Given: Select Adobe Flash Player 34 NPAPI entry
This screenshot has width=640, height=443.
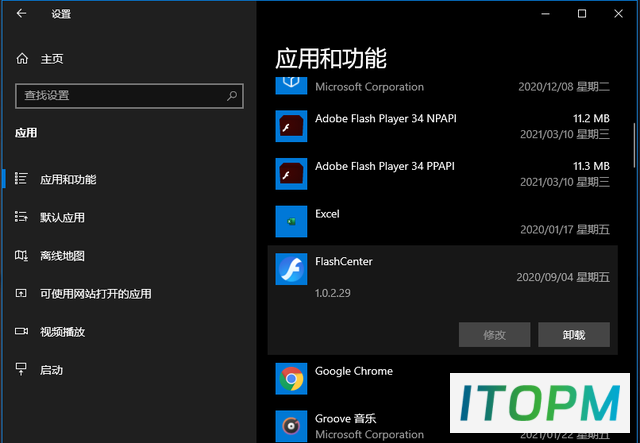Looking at the screenshot, I should [x=386, y=118].
